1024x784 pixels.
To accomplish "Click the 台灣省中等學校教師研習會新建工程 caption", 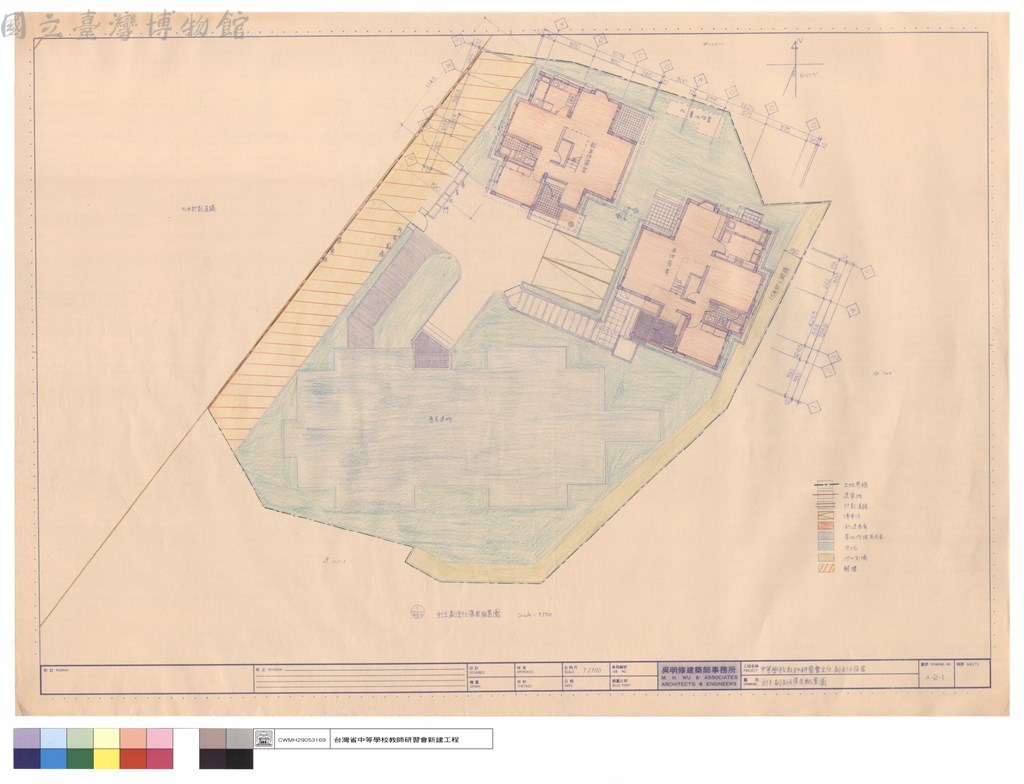I will click(396, 740).
